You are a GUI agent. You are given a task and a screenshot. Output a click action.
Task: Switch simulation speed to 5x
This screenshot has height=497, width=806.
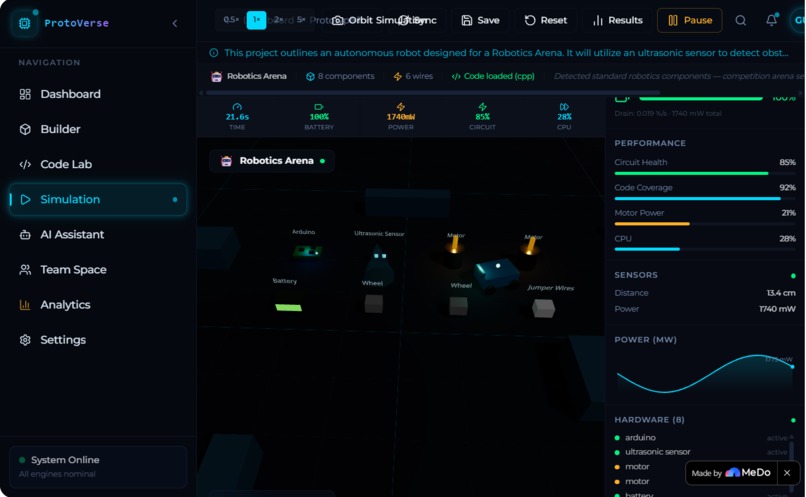[x=301, y=20]
